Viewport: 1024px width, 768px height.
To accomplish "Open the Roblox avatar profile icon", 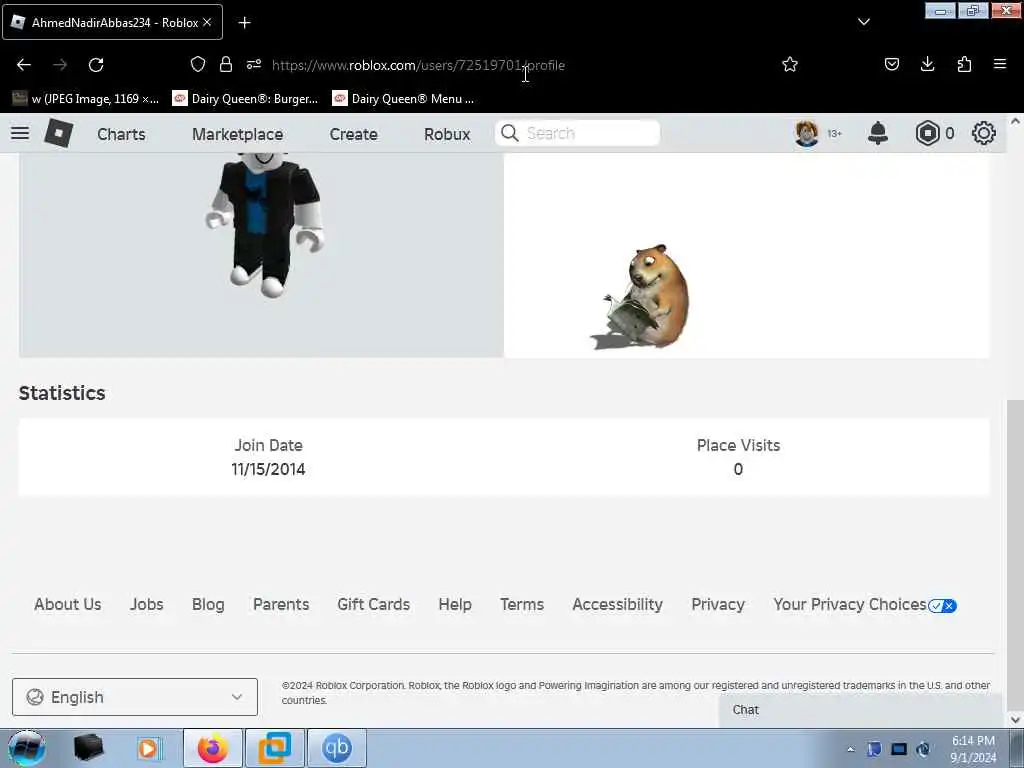I will [807, 133].
